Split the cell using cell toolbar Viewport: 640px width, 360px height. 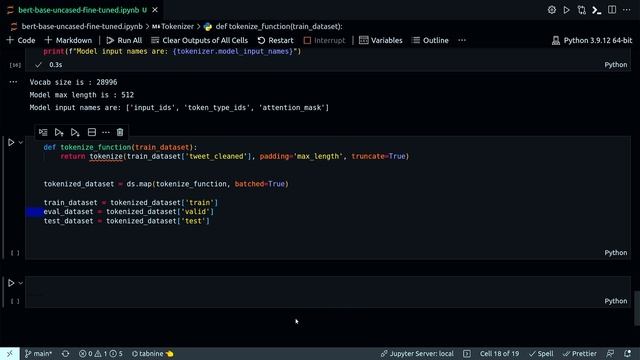coord(92,132)
